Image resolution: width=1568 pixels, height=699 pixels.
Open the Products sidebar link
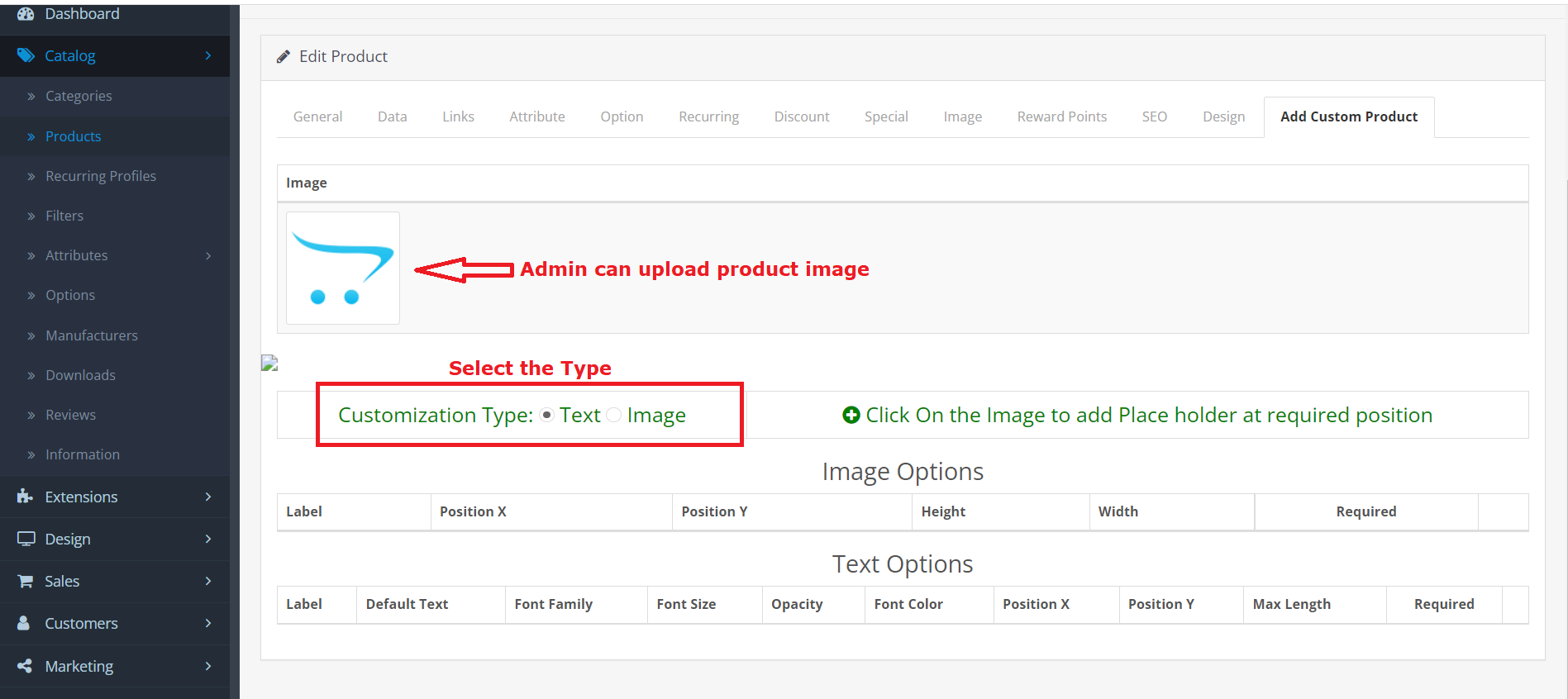click(73, 136)
